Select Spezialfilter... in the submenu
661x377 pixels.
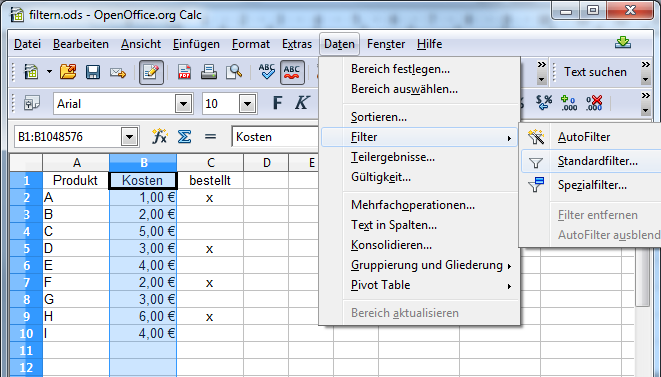pyautogui.click(x=591, y=185)
